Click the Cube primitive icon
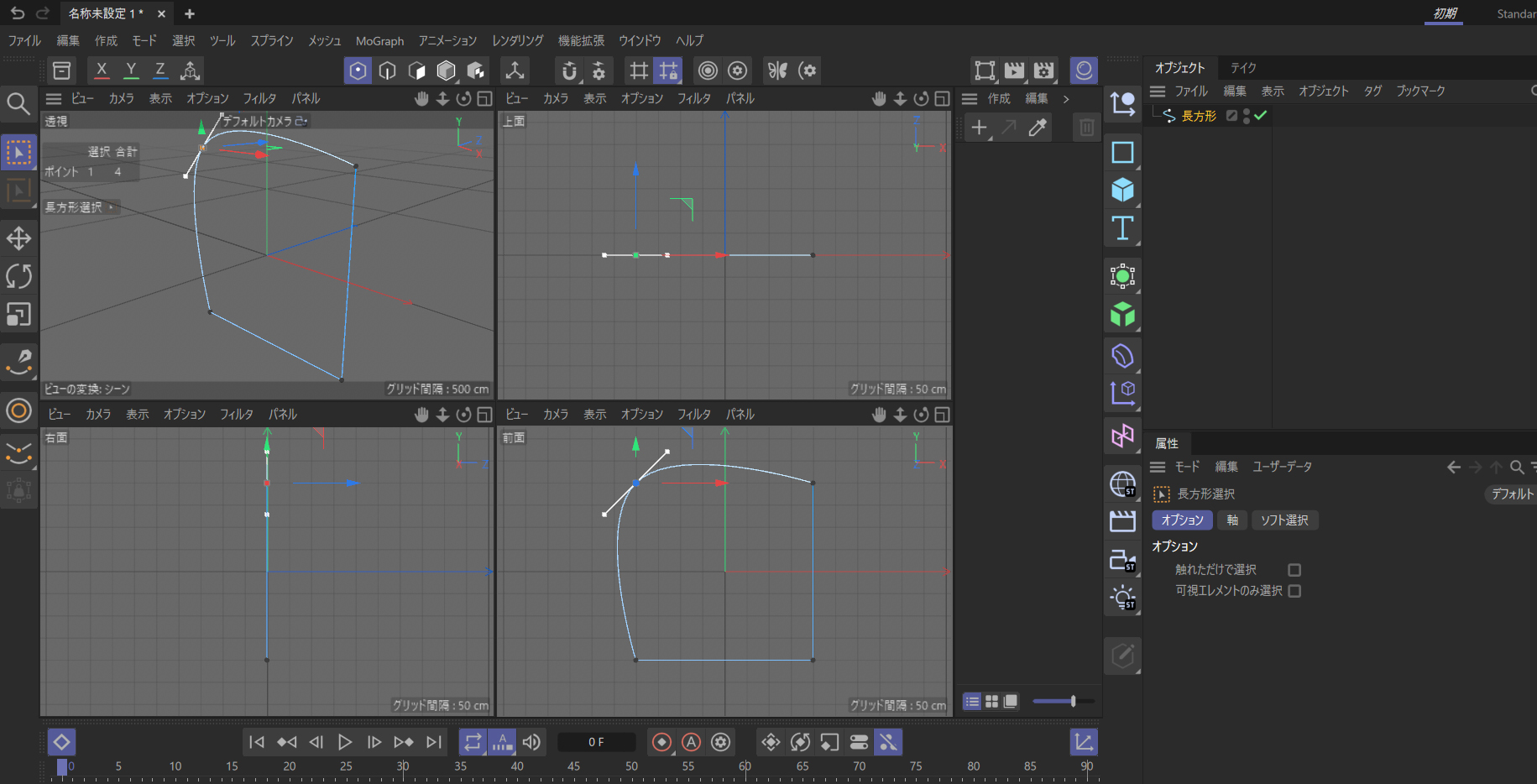Image resolution: width=1537 pixels, height=784 pixels. [1122, 191]
